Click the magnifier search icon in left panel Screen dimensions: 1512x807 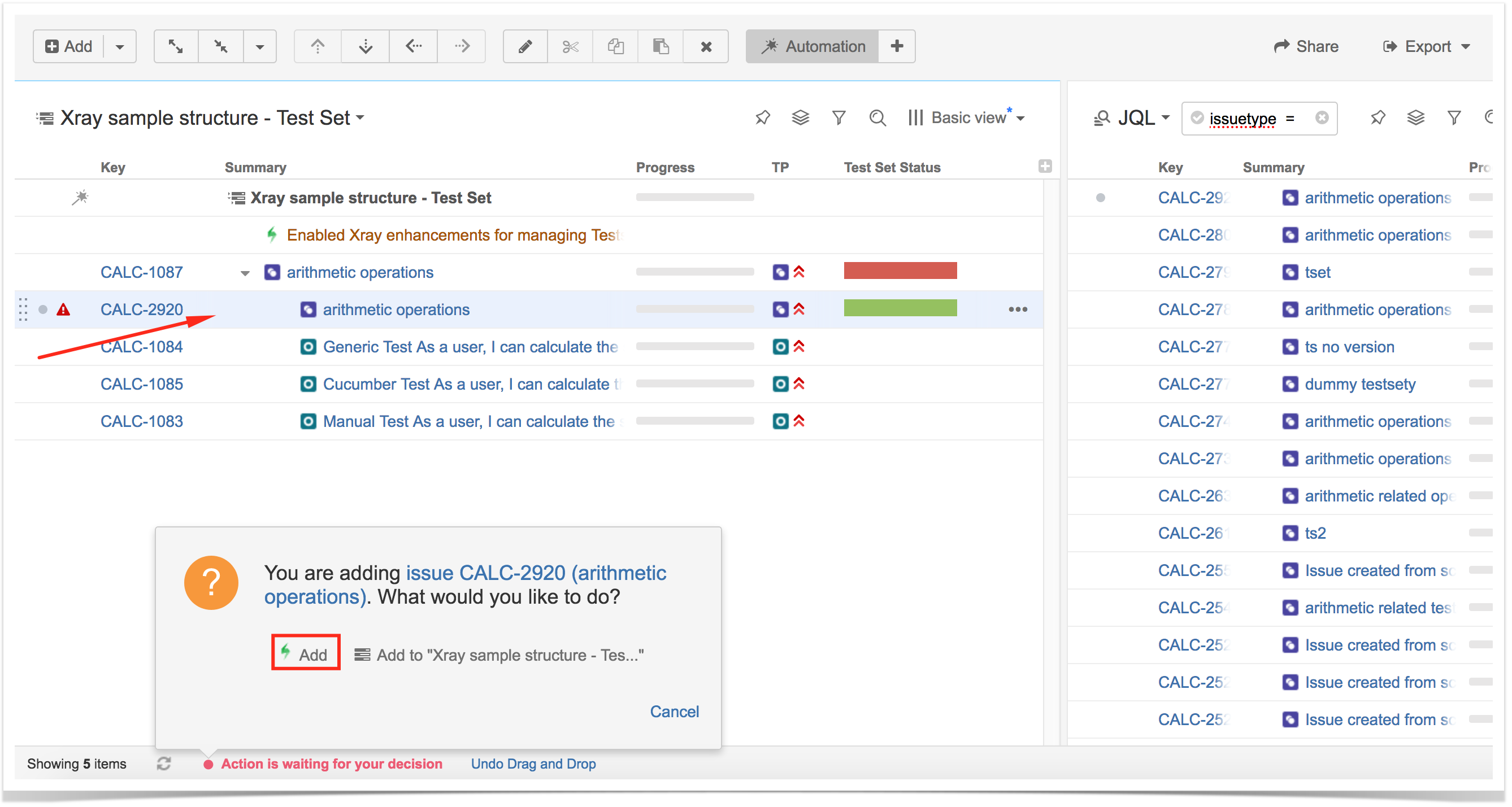tap(877, 118)
